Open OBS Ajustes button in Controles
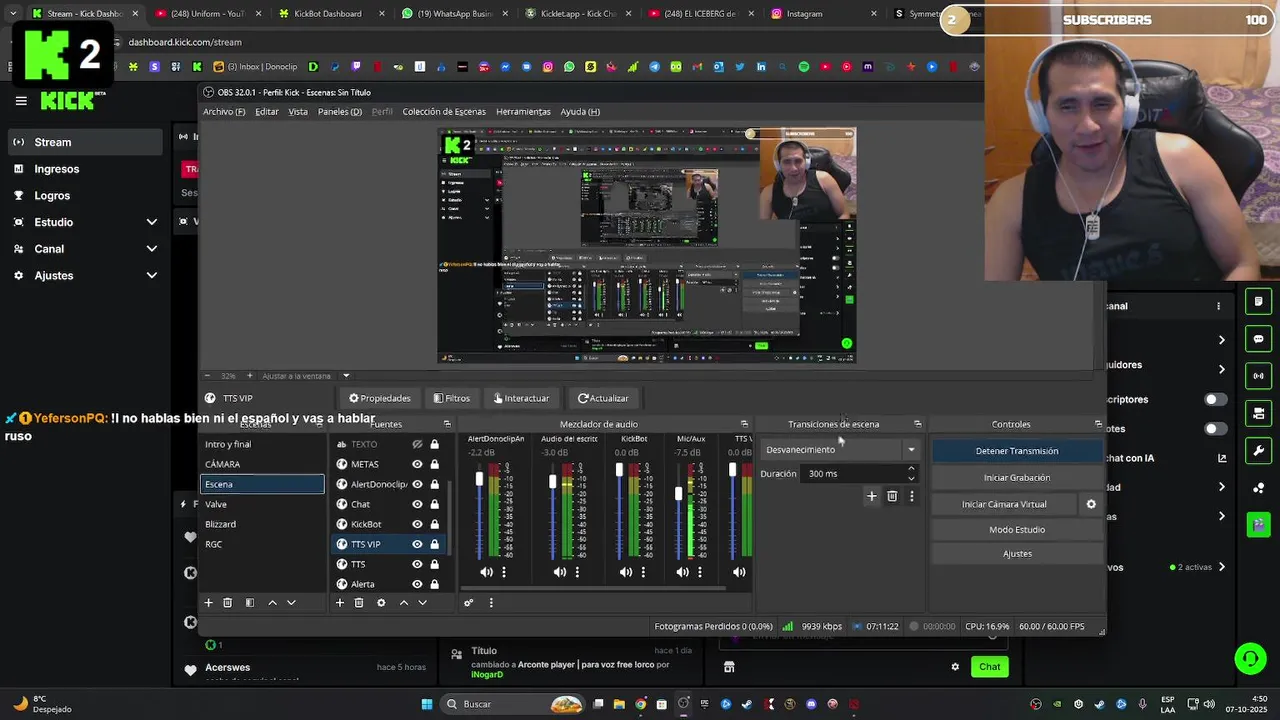Screen dimensions: 1280x720 (x=1017, y=554)
